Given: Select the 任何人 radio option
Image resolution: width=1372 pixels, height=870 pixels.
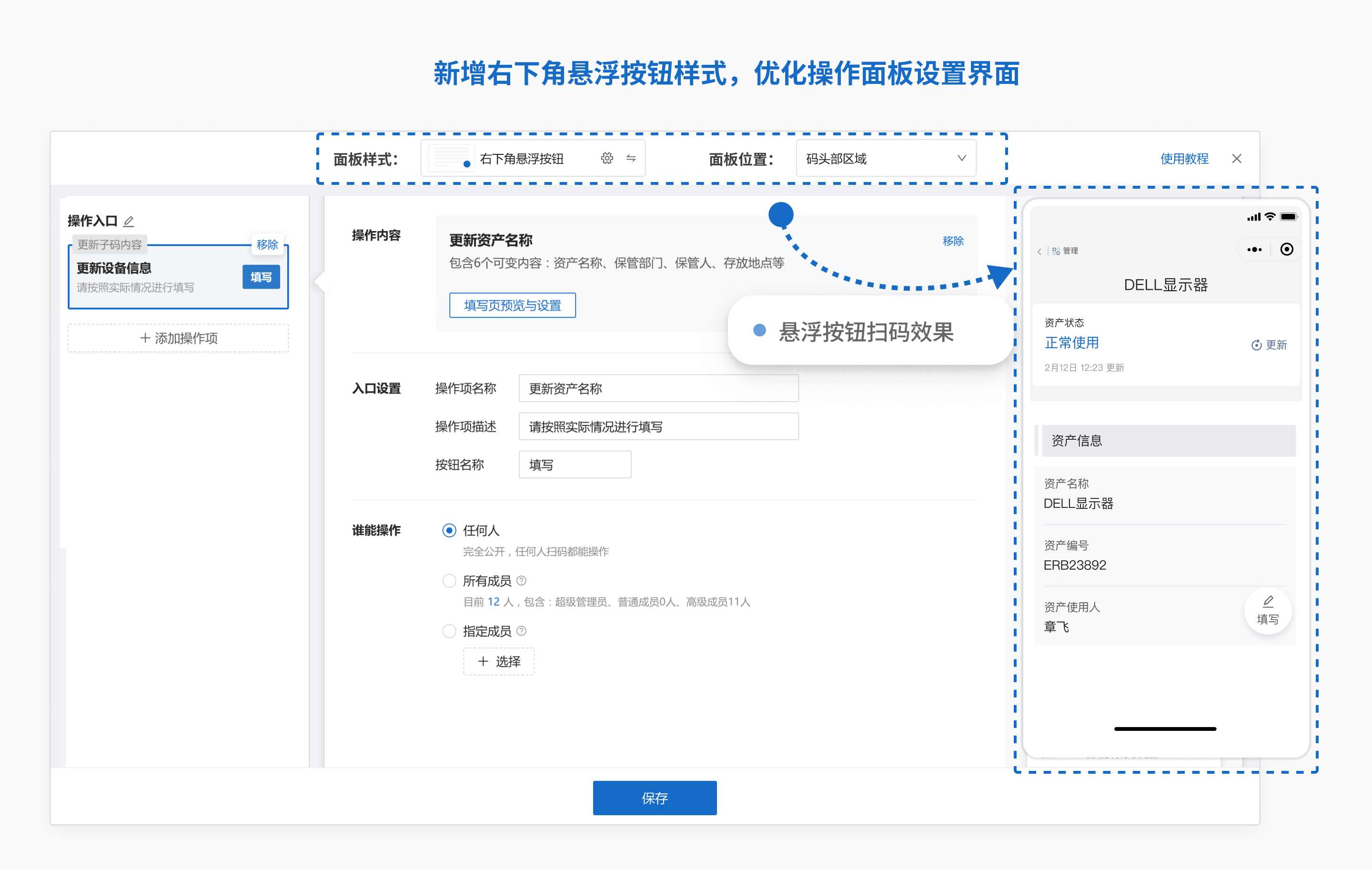Looking at the screenshot, I should (x=449, y=530).
